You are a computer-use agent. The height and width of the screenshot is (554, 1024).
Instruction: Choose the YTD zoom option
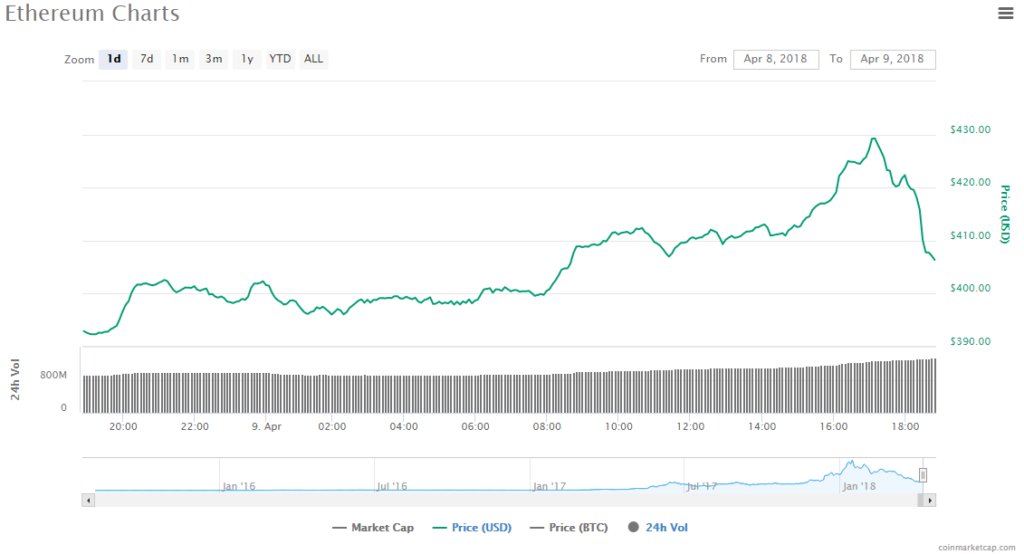point(280,59)
